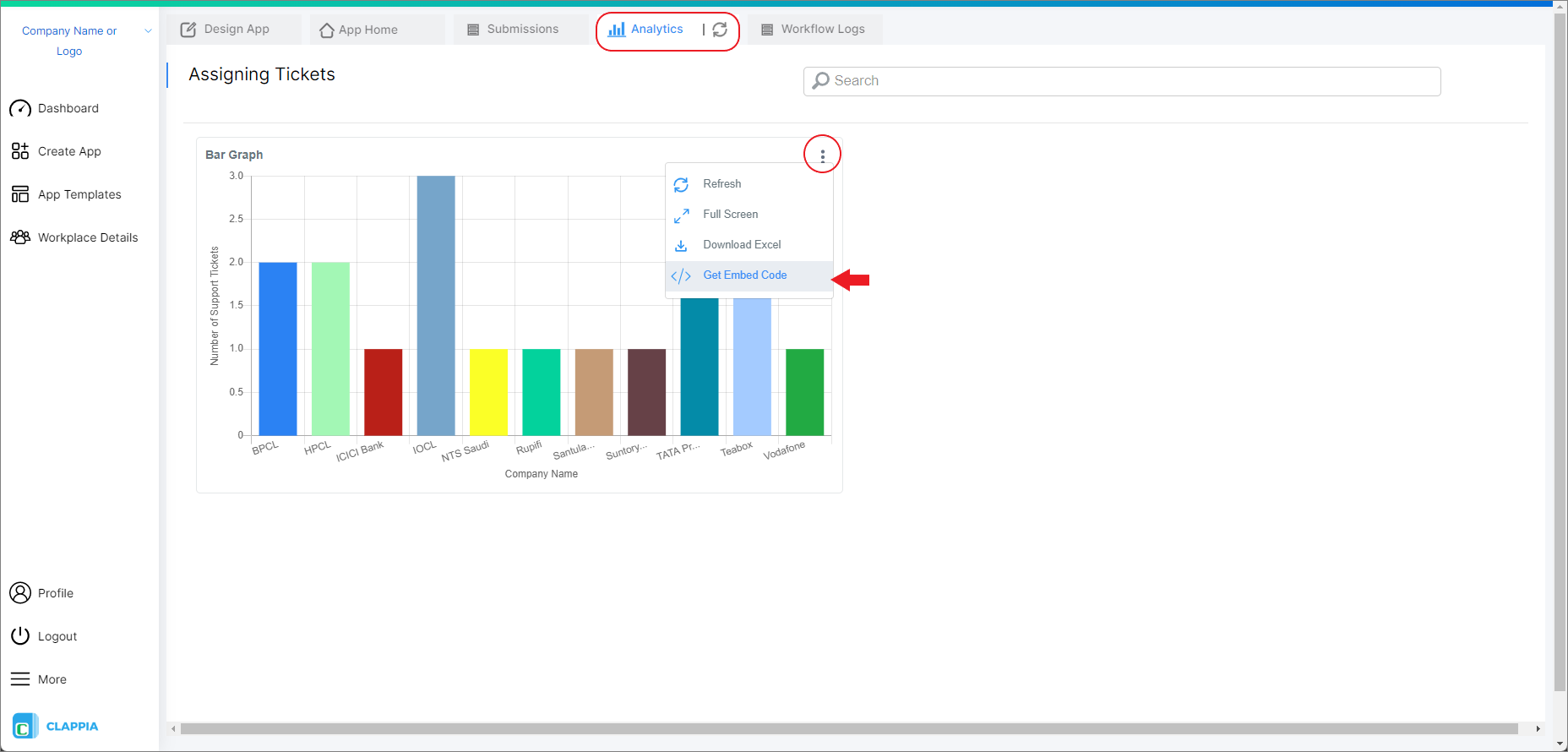Open the Workflow Logs tab
The height and width of the screenshot is (752, 1568).
tap(814, 30)
